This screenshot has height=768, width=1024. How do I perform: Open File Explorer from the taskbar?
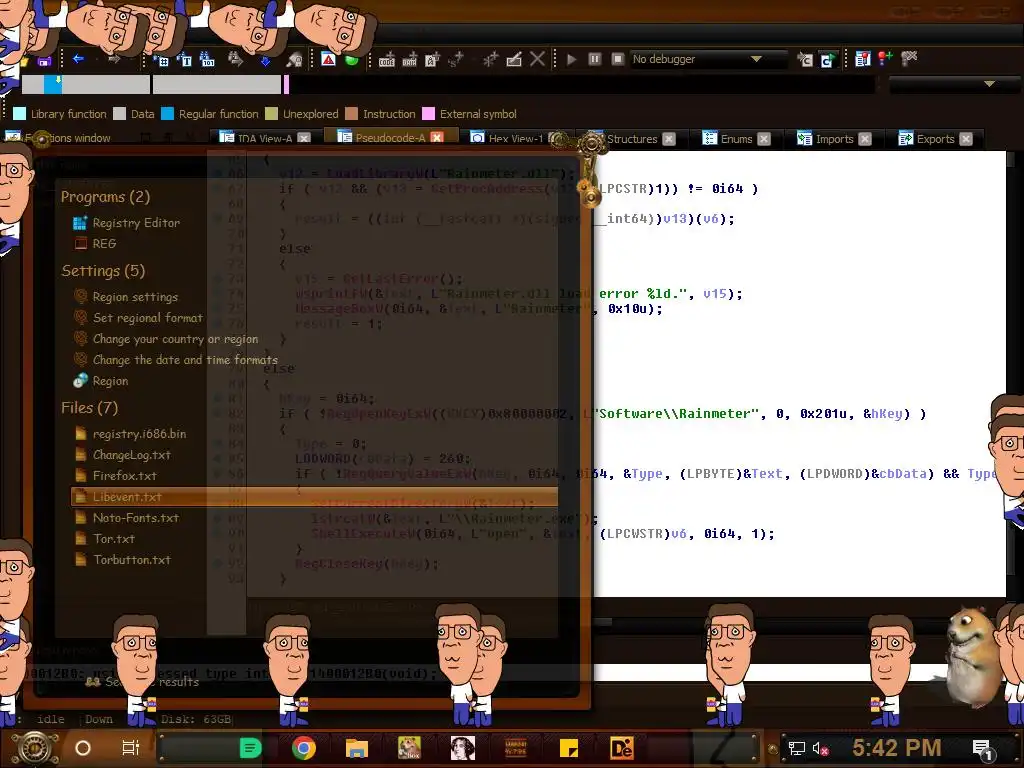click(x=357, y=748)
